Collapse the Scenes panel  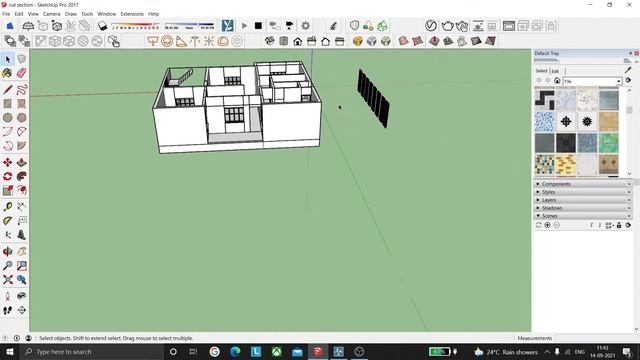[583, 216]
